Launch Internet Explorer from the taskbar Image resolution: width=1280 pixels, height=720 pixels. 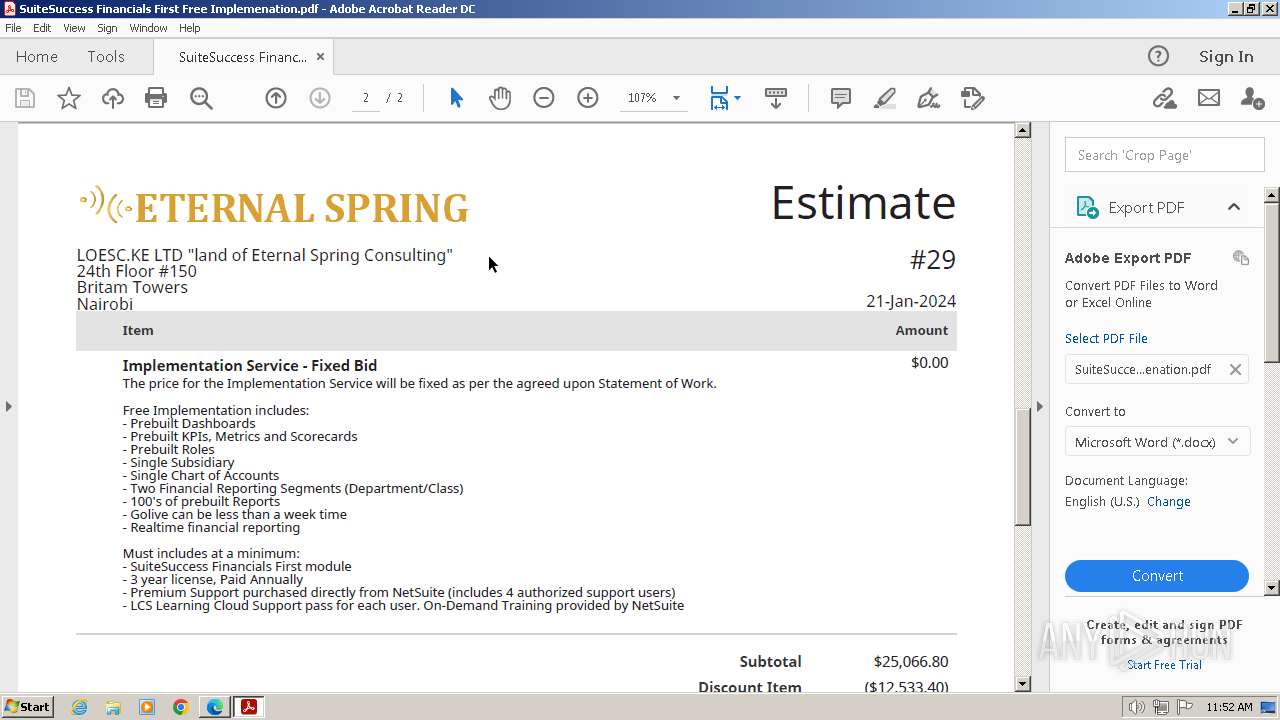[79, 707]
